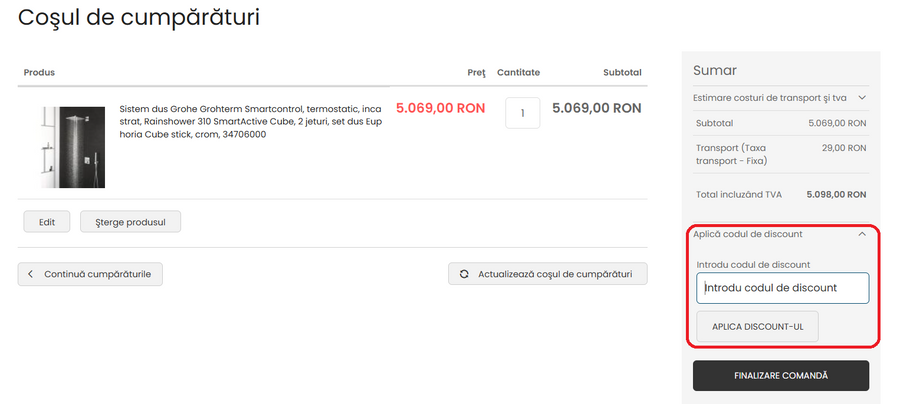This screenshot has width=900, height=404.
Task: Click the quantity field showing 1
Action: pyautogui.click(x=522, y=113)
